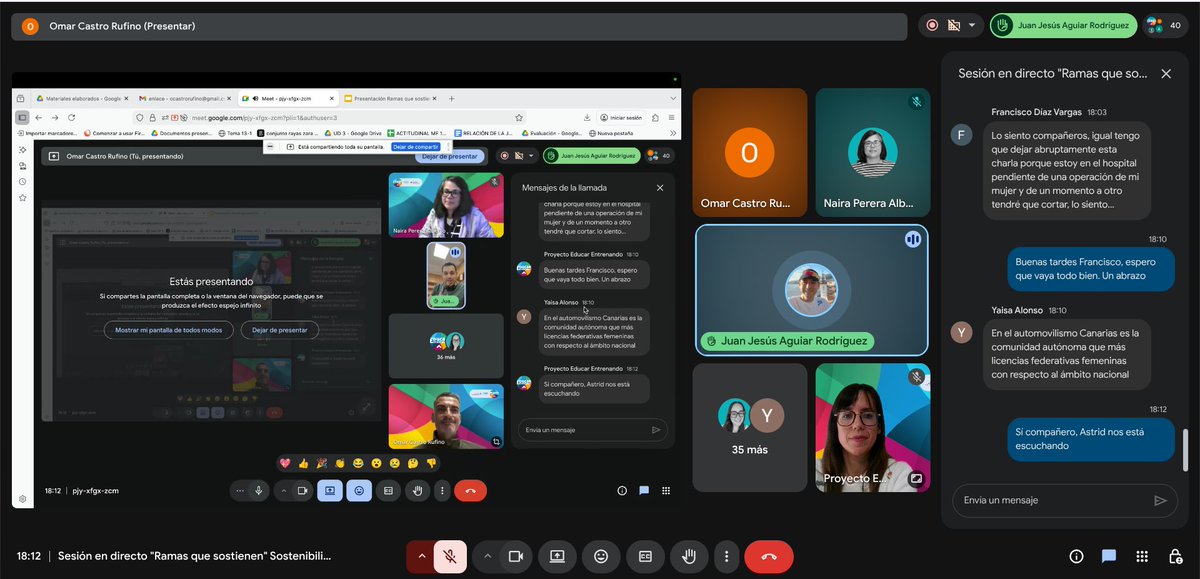Click the 'Sí compañero, Astrid nos está escuchando' message

[x=1092, y=439]
